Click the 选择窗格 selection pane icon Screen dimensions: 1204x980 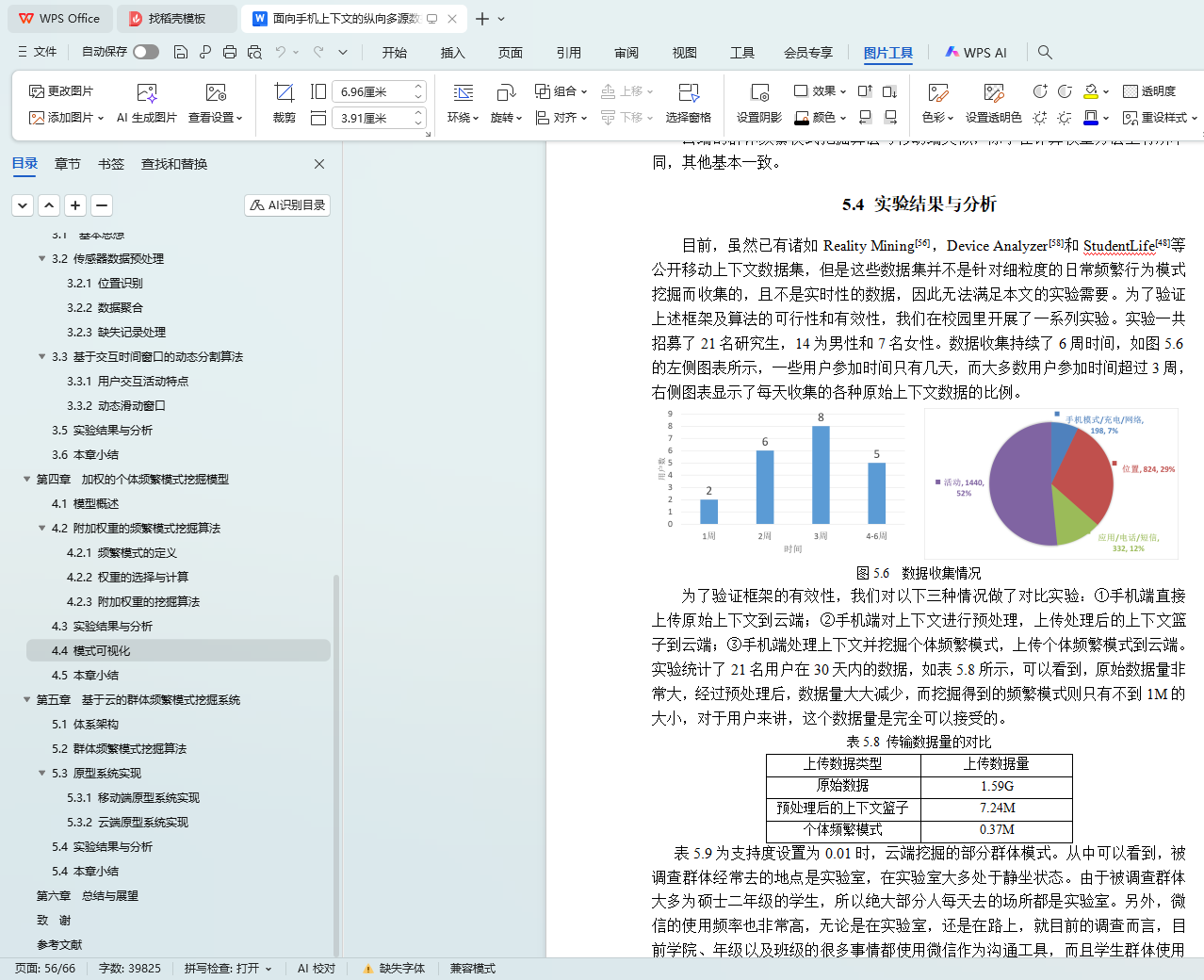pyautogui.click(x=688, y=102)
